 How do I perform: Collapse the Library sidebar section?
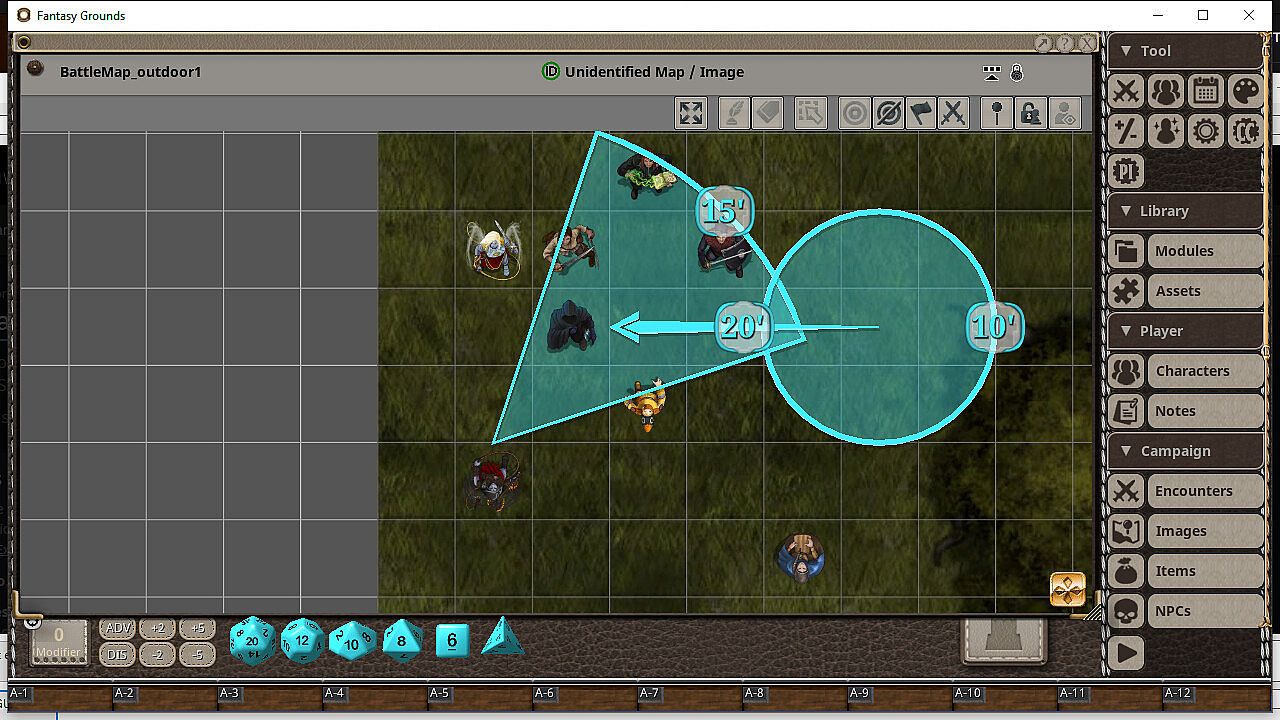[1185, 211]
